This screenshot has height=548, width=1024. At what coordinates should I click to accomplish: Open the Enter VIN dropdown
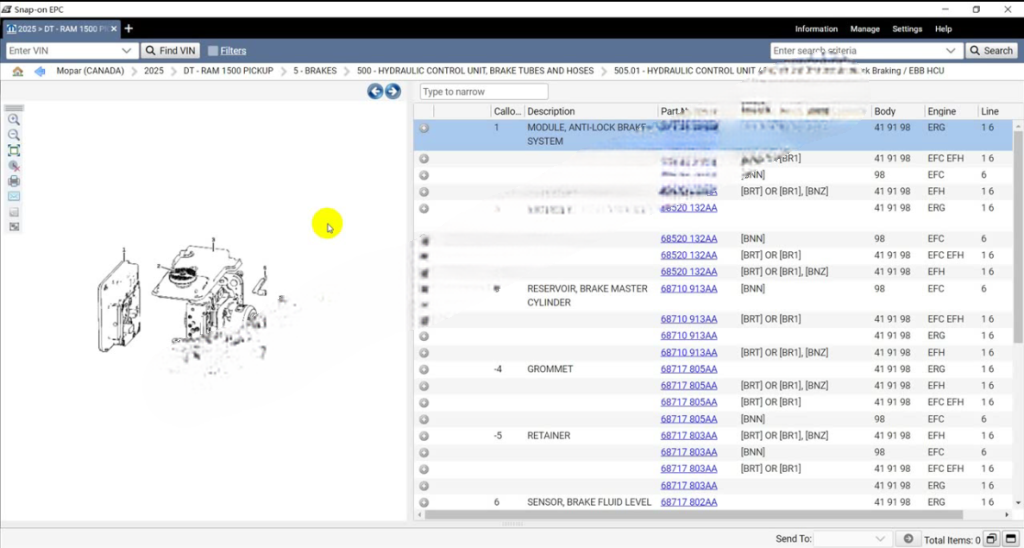click(x=127, y=50)
